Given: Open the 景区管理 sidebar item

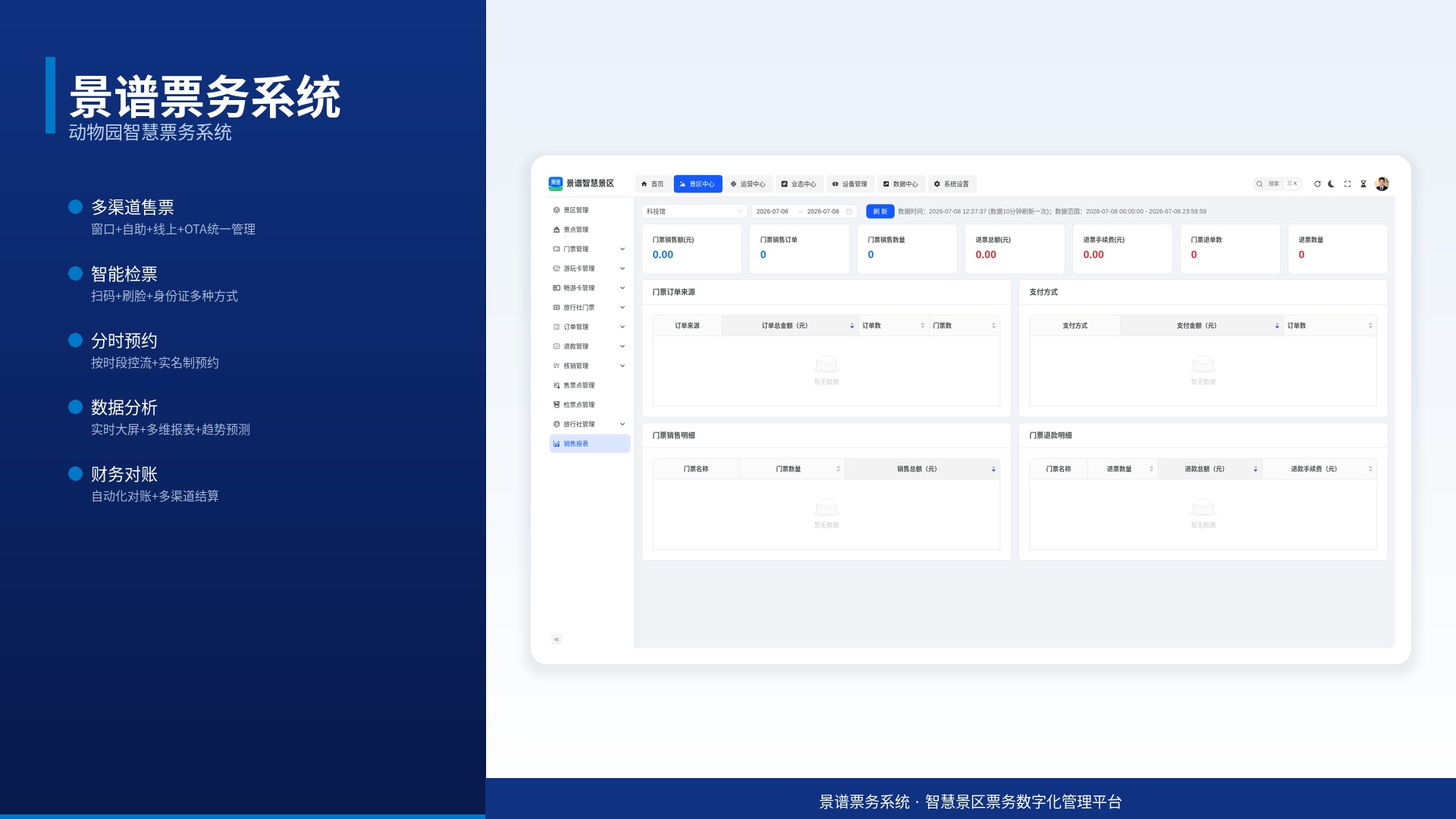Looking at the screenshot, I should (590, 210).
